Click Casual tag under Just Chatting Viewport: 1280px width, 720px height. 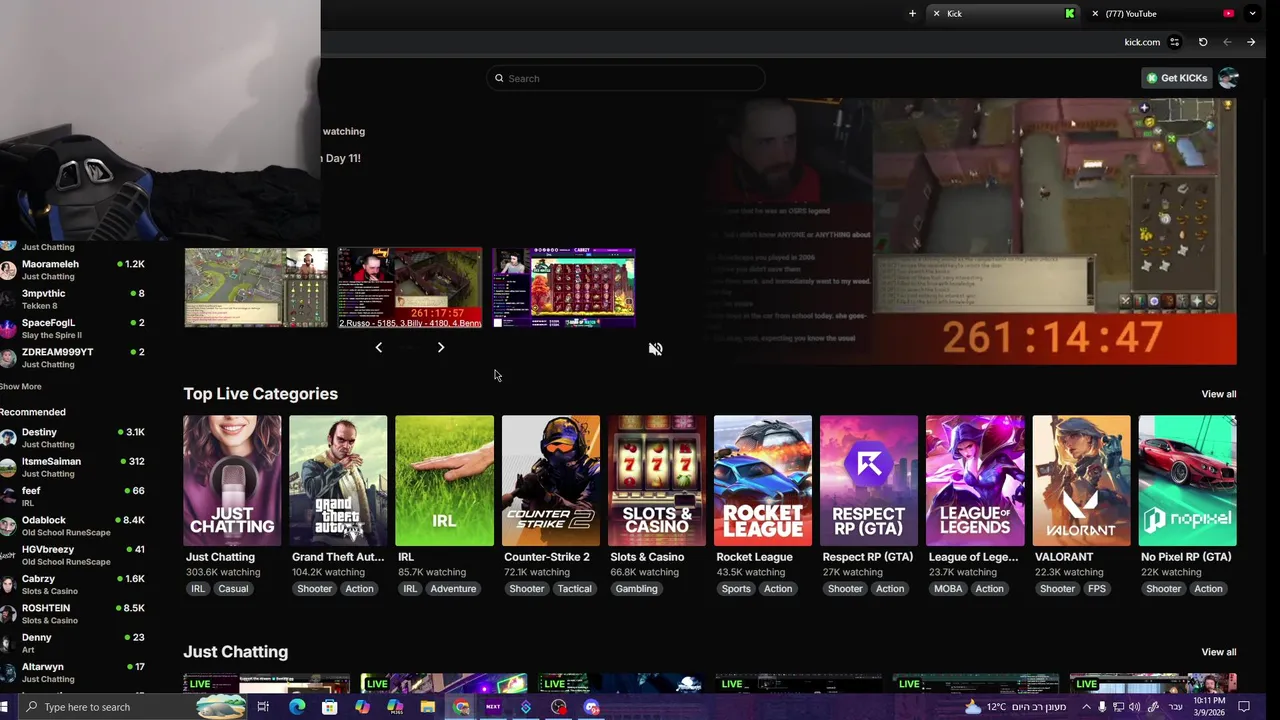click(233, 589)
